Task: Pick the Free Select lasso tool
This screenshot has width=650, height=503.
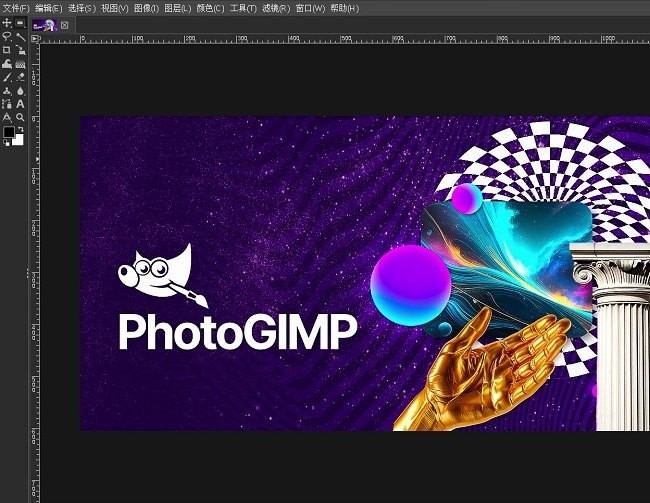Action: click(x=7, y=36)
